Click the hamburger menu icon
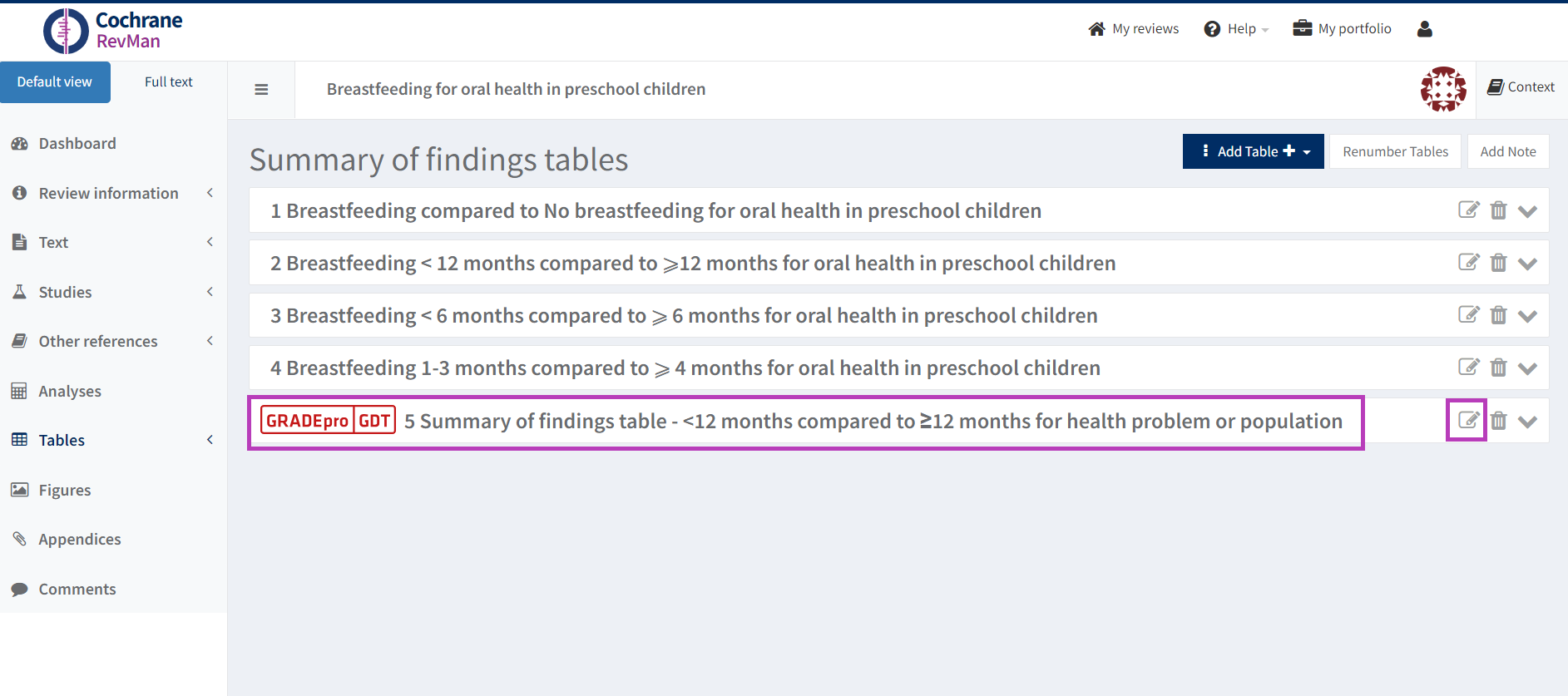 tap(261, 90)
